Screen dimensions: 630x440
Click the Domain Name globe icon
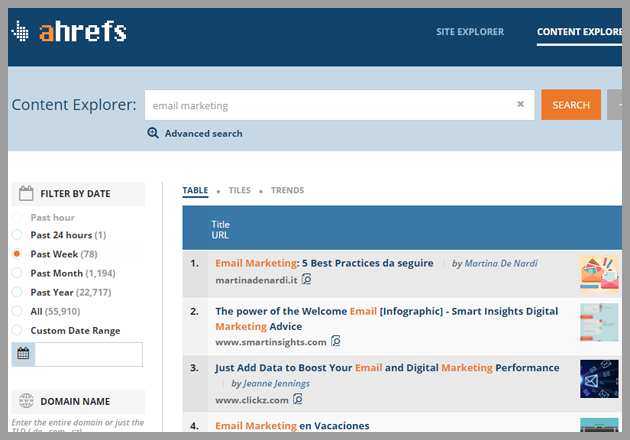[x=27, y=401]
